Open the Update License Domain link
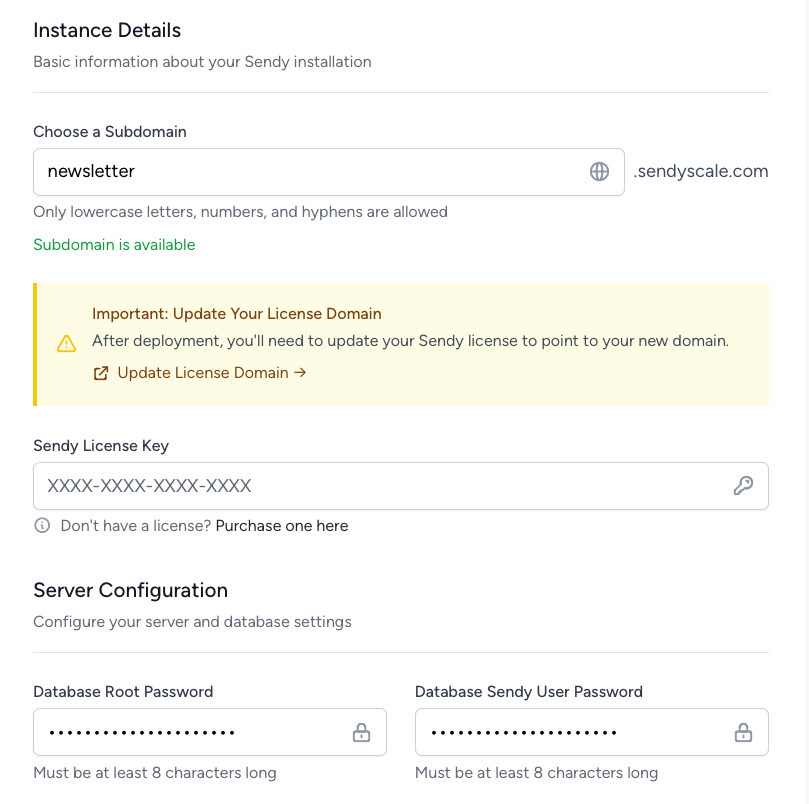Image resolution: width=809 pixels, height=804 pixels. 212,373
